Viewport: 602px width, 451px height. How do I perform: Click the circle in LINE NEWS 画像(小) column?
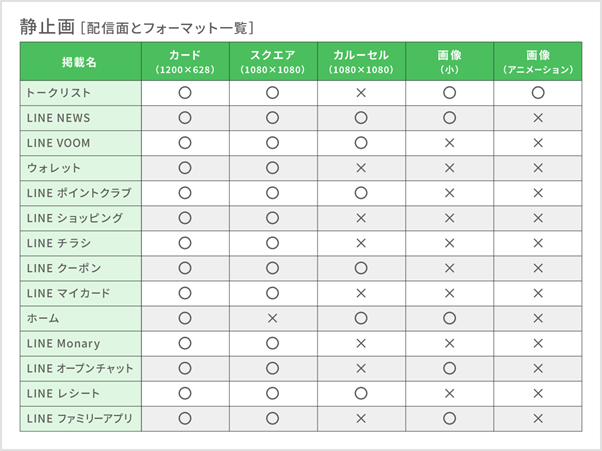click(449, 117)
